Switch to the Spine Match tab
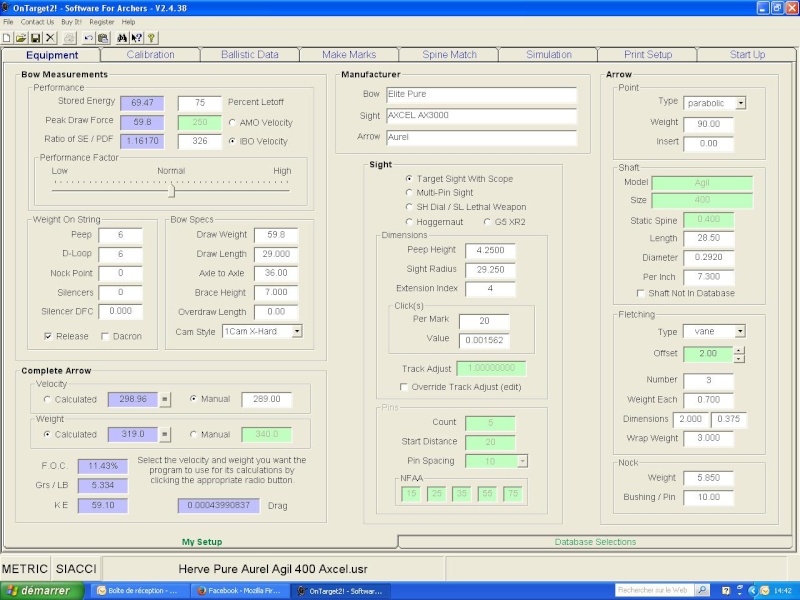The height and width of the screenshot is (600, 800). [449, 55]
